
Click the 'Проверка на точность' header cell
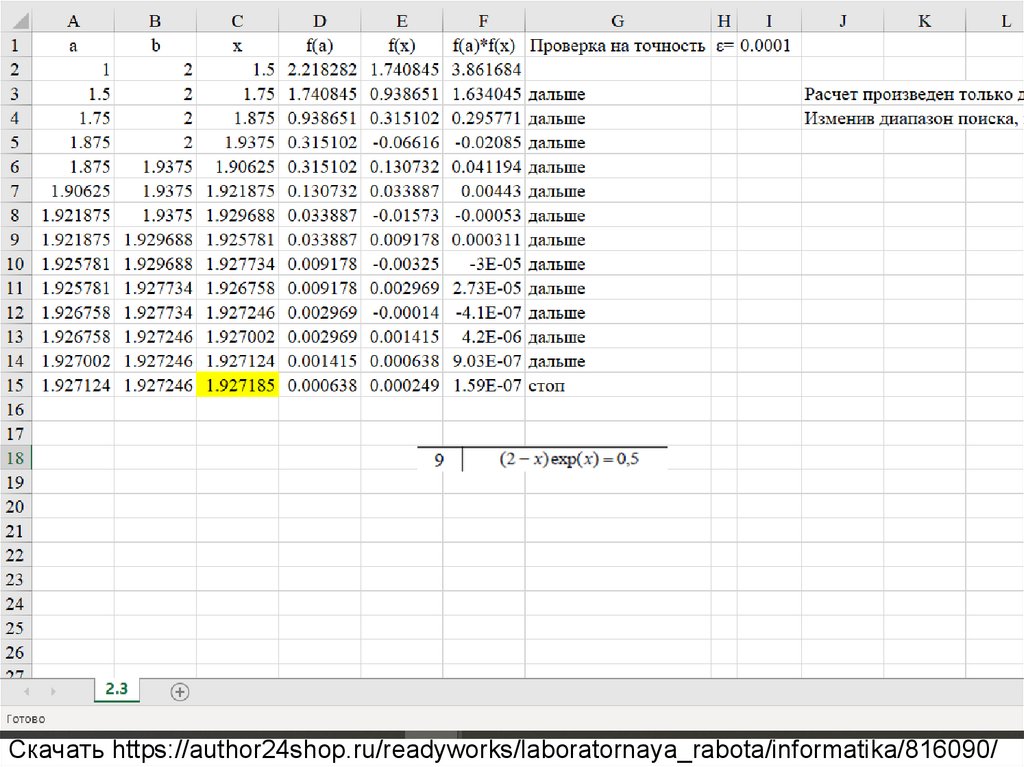pyautogui.click(x=617, y=46)
